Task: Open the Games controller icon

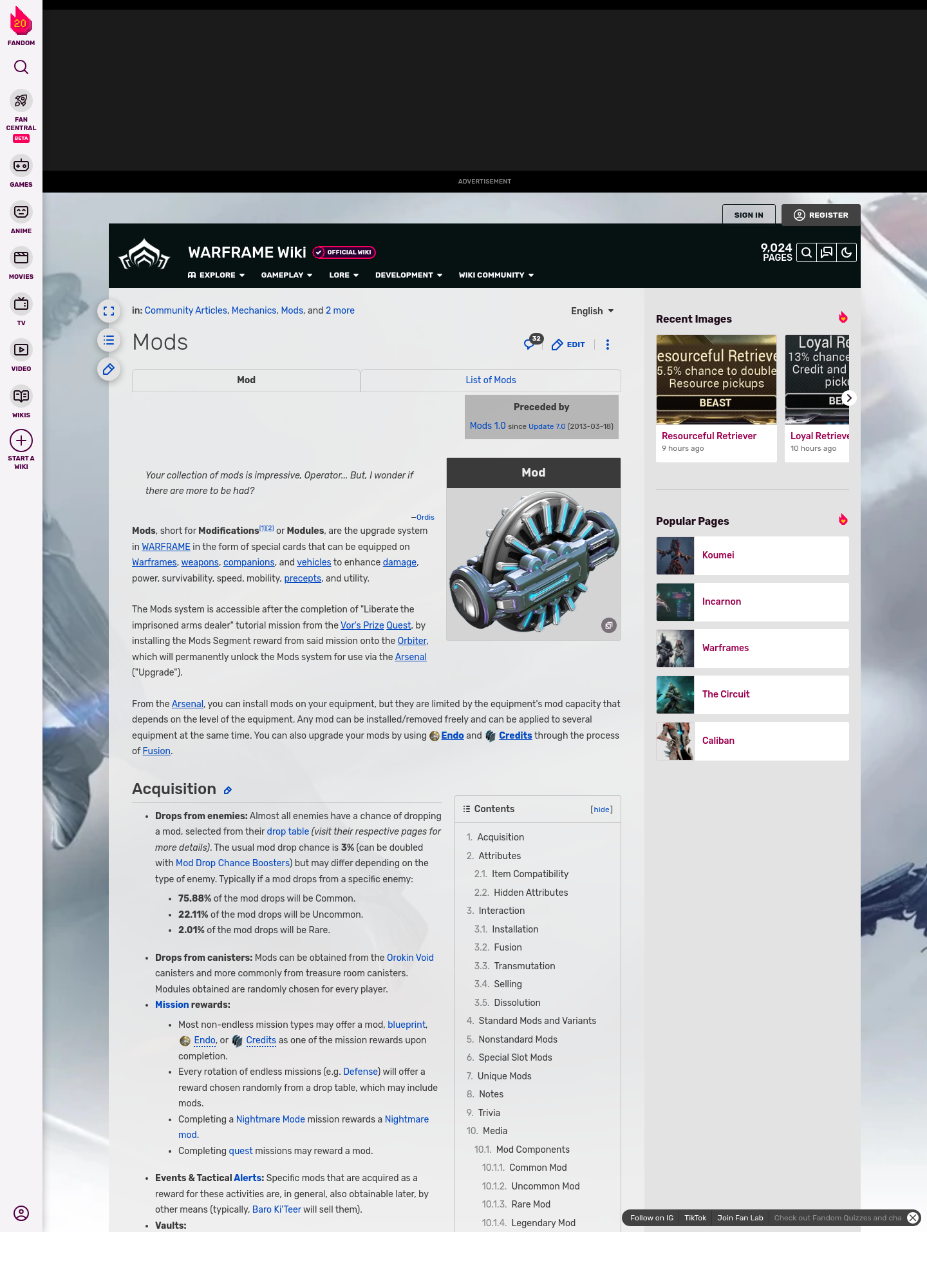Action: [21, 166]
